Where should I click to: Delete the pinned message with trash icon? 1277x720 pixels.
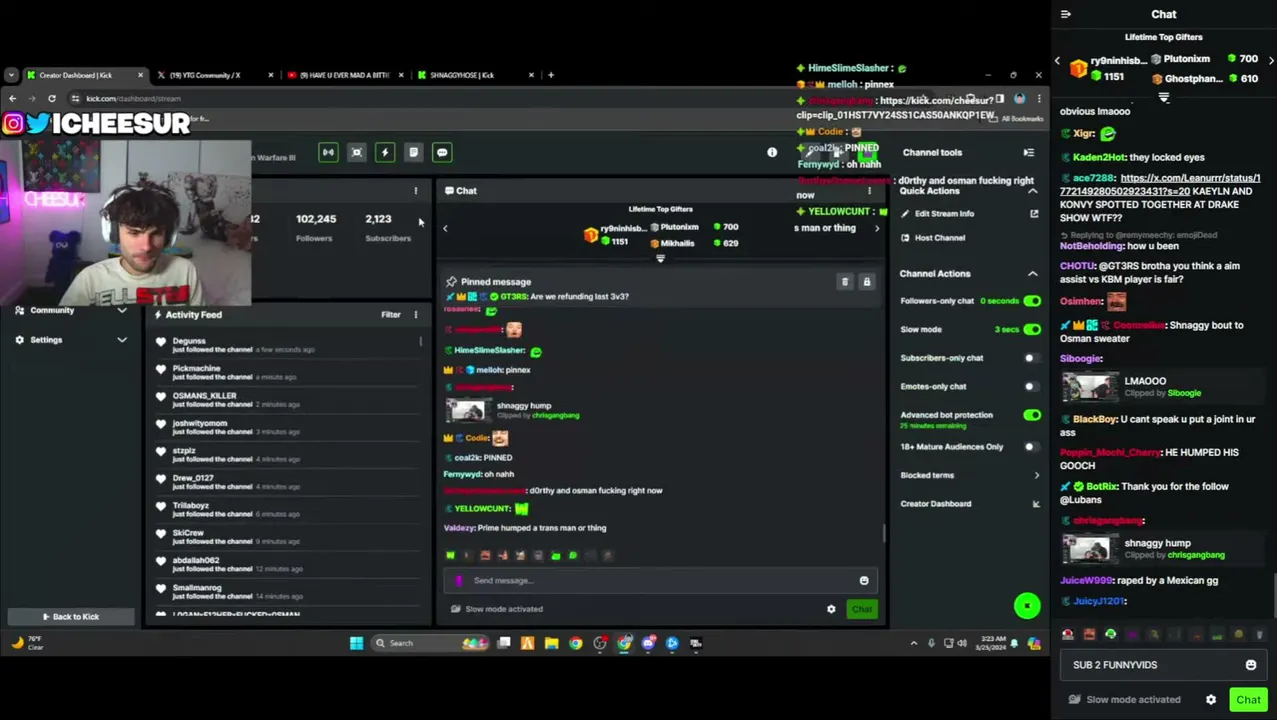point(845,282)
